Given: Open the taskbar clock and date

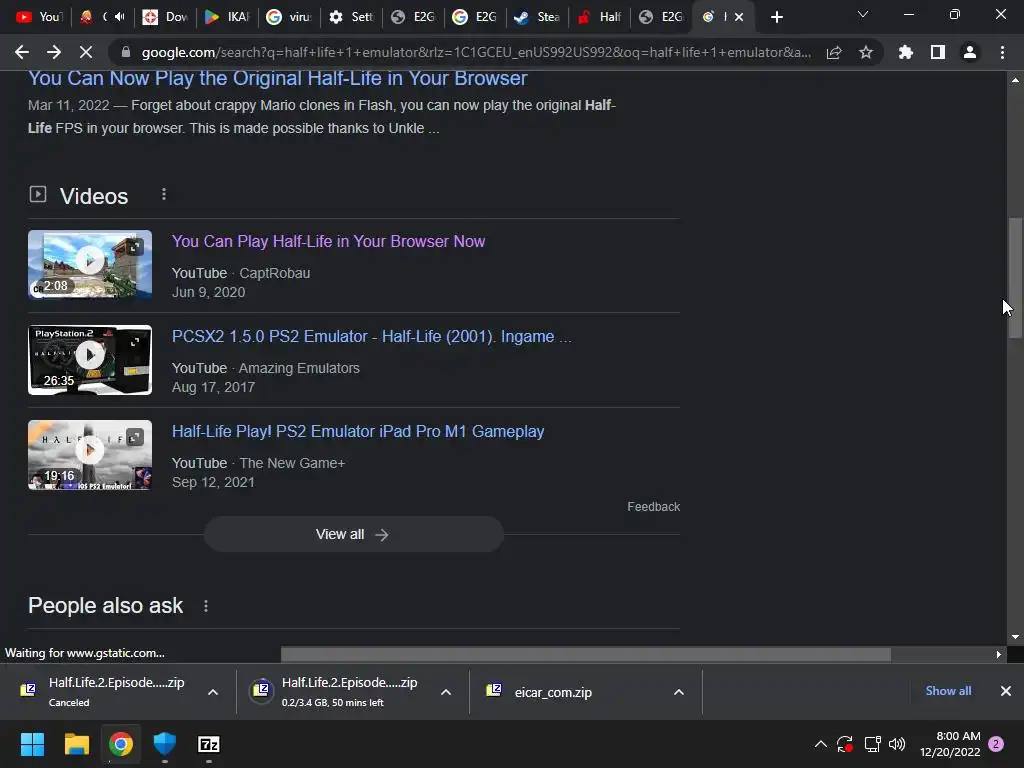Looking at the screenshot, I should click(x=950, y=744).
